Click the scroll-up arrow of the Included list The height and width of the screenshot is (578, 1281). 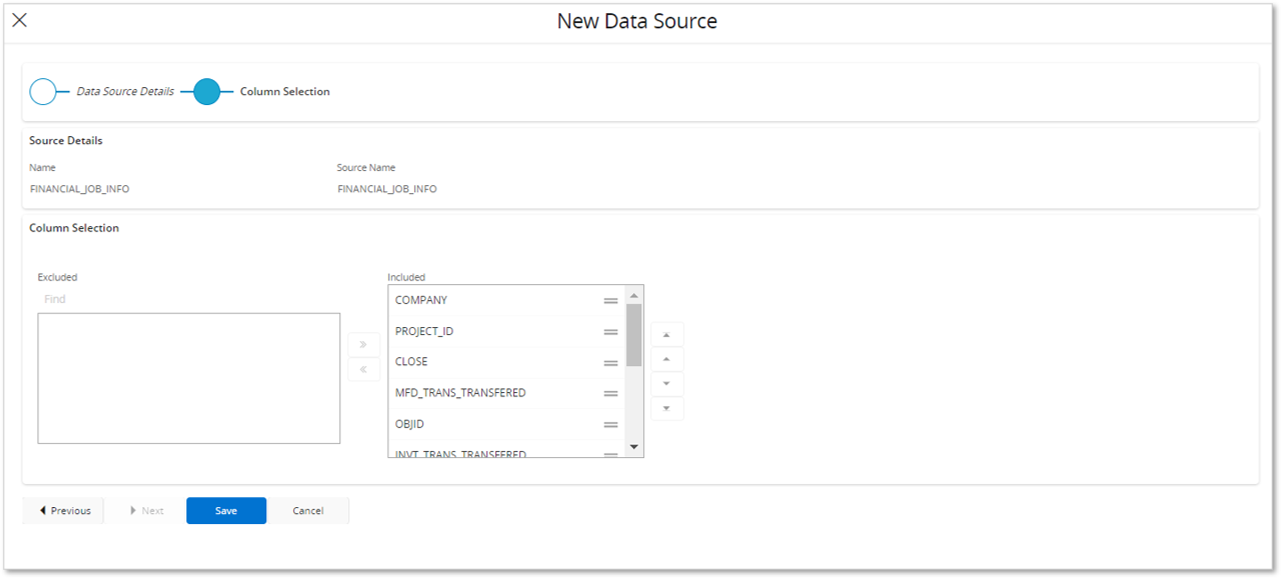click(633, 292)
